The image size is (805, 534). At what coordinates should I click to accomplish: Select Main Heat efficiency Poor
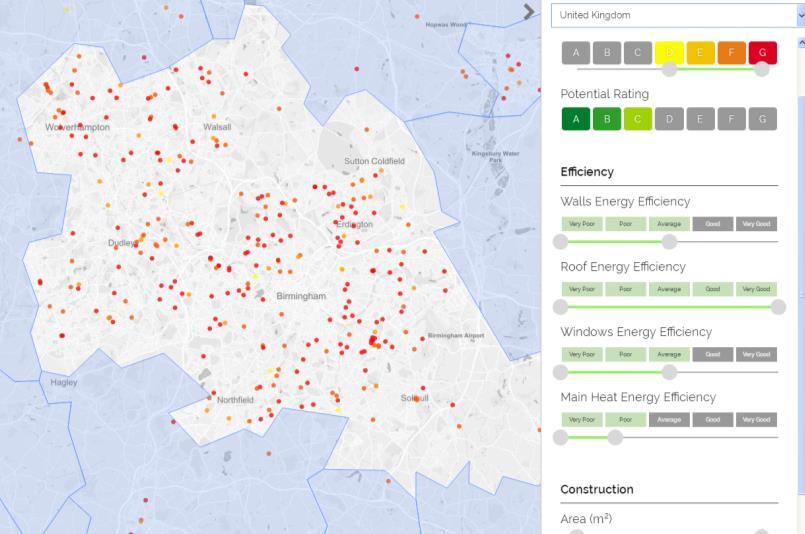point(625,419)
